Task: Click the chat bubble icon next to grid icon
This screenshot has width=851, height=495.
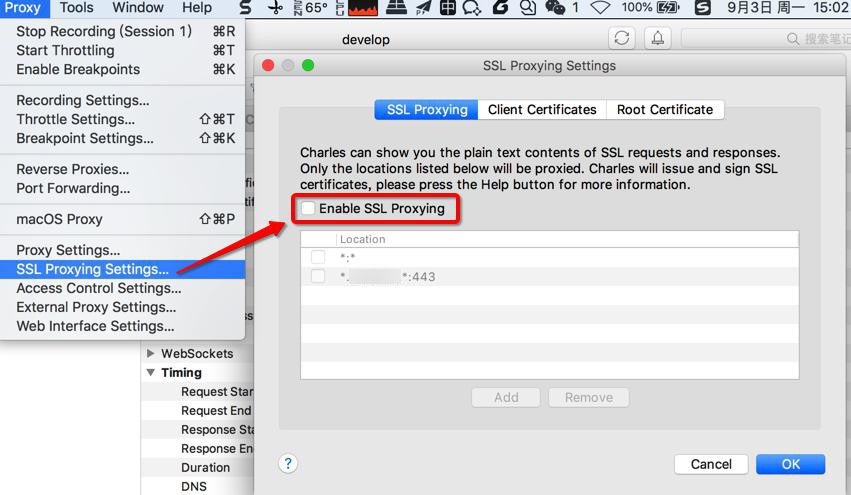Action: pyautogui.click(x=472, y=8)
